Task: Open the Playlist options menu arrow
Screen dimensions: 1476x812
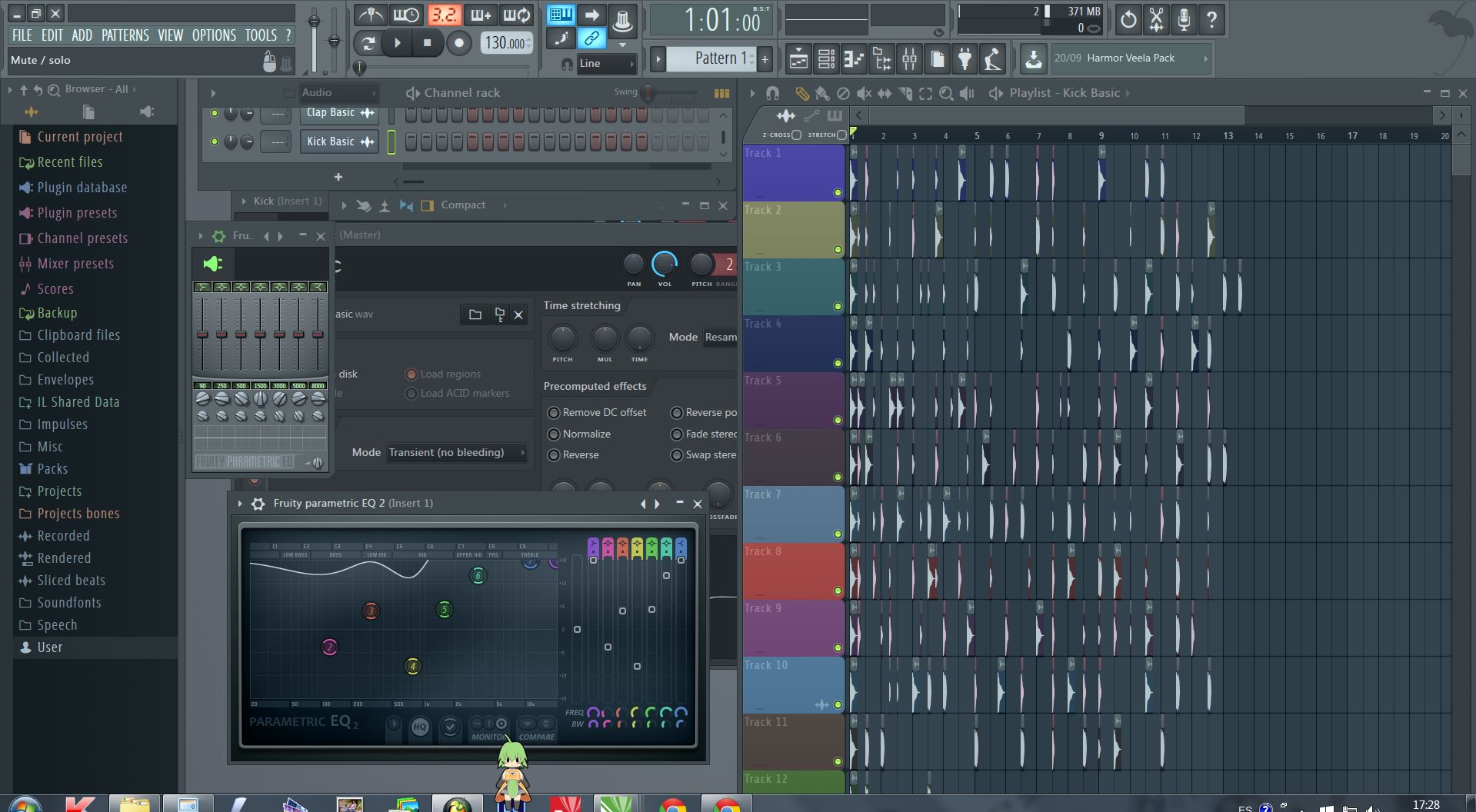Action: pos(751,93)
